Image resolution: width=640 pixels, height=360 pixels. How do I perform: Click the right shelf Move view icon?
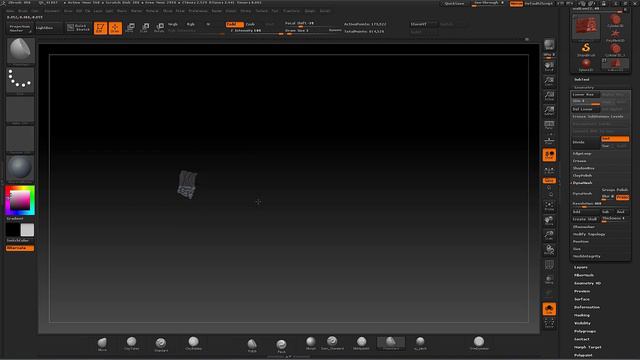click(549, 221)
